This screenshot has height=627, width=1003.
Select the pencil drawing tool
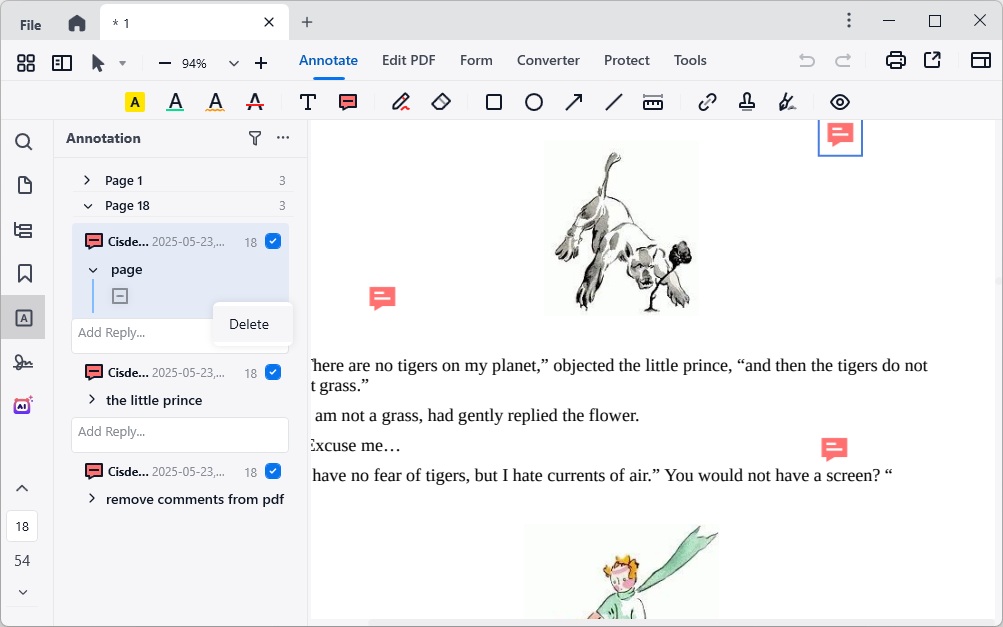[401, 102]
